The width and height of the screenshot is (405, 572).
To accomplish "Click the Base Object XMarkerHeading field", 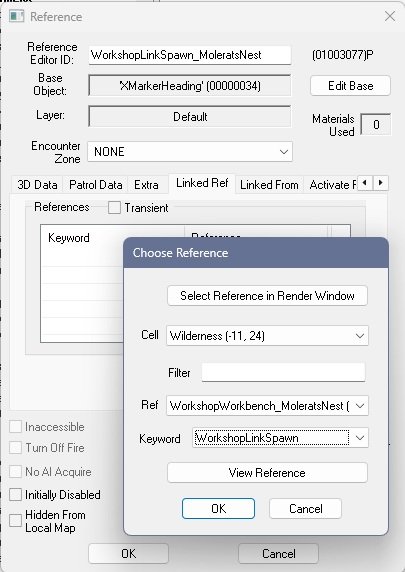I will pyautogui.click(x=190, y=86).
